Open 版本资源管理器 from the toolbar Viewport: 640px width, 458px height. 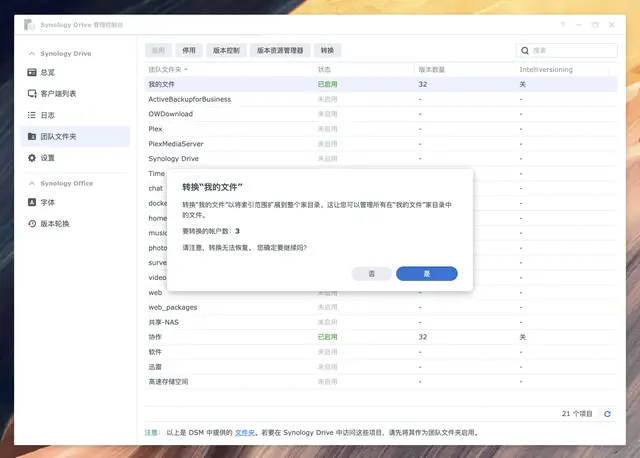[x=280, y=50]
